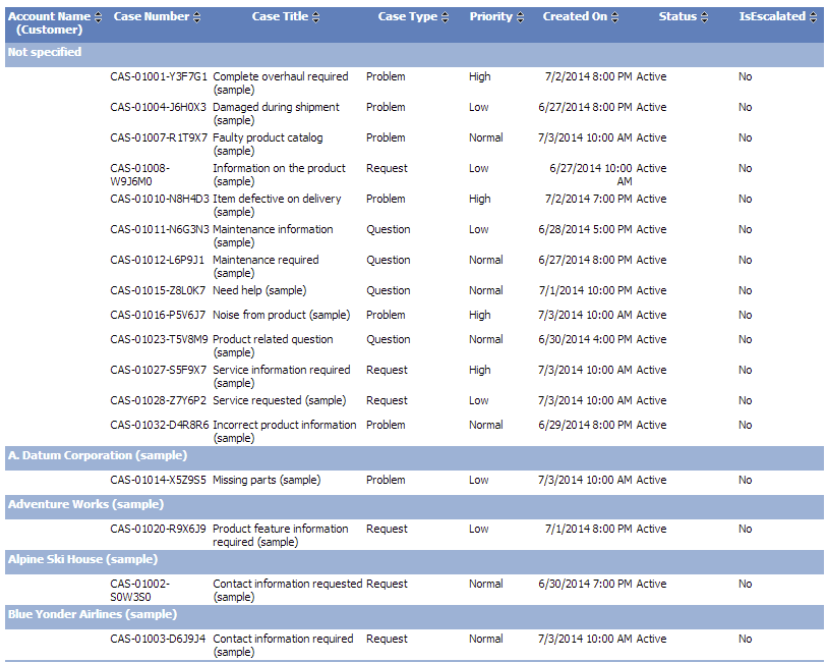Click created date 6/30/2014 4:00 PM
Screen dimensions: 832x671
coord(585,339)
